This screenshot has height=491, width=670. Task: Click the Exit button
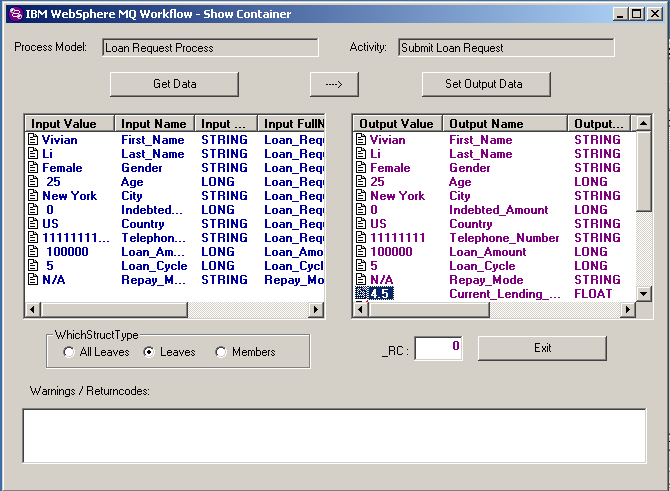tap(542, 348)
